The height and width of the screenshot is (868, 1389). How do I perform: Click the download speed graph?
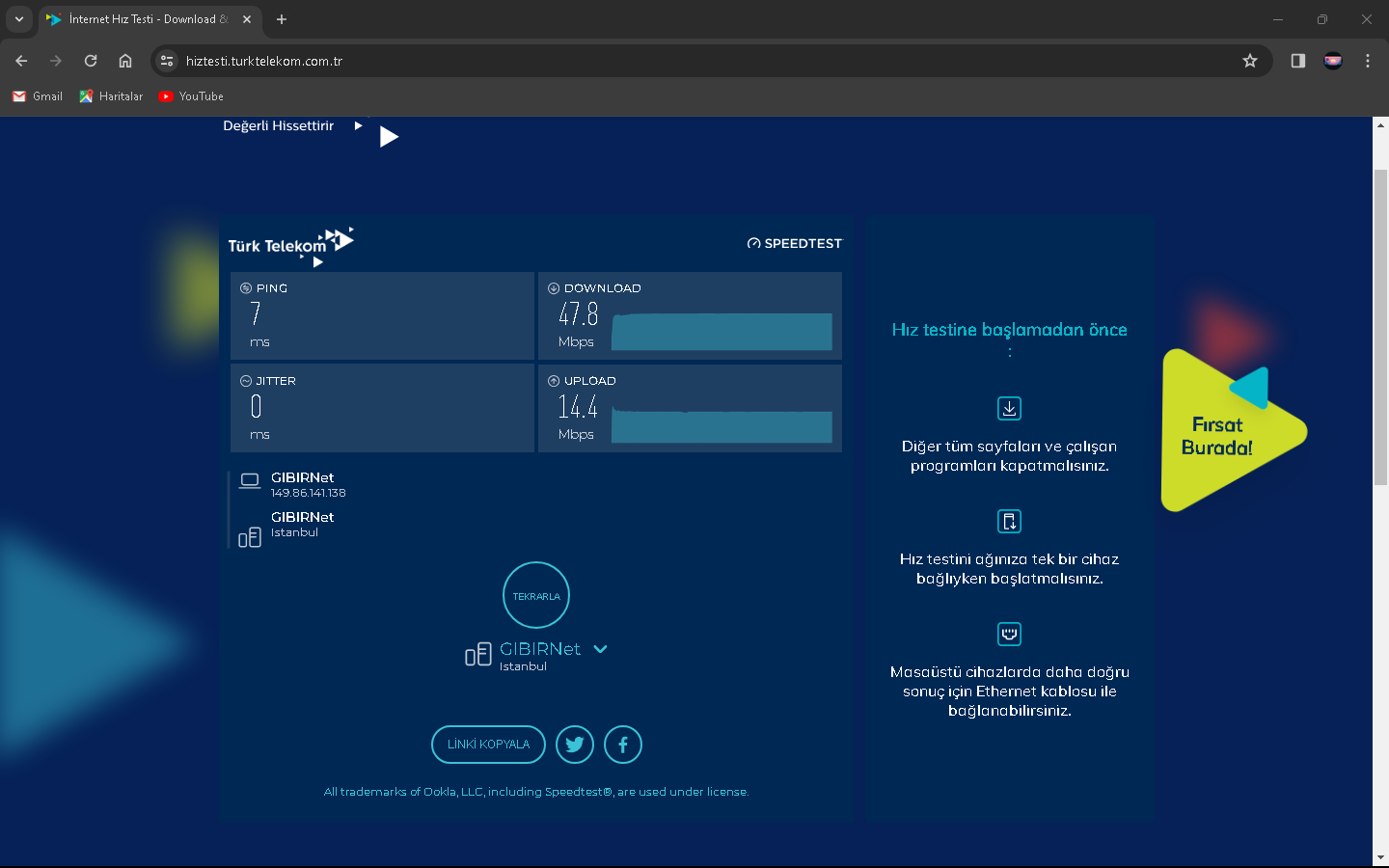coord(722,332)
